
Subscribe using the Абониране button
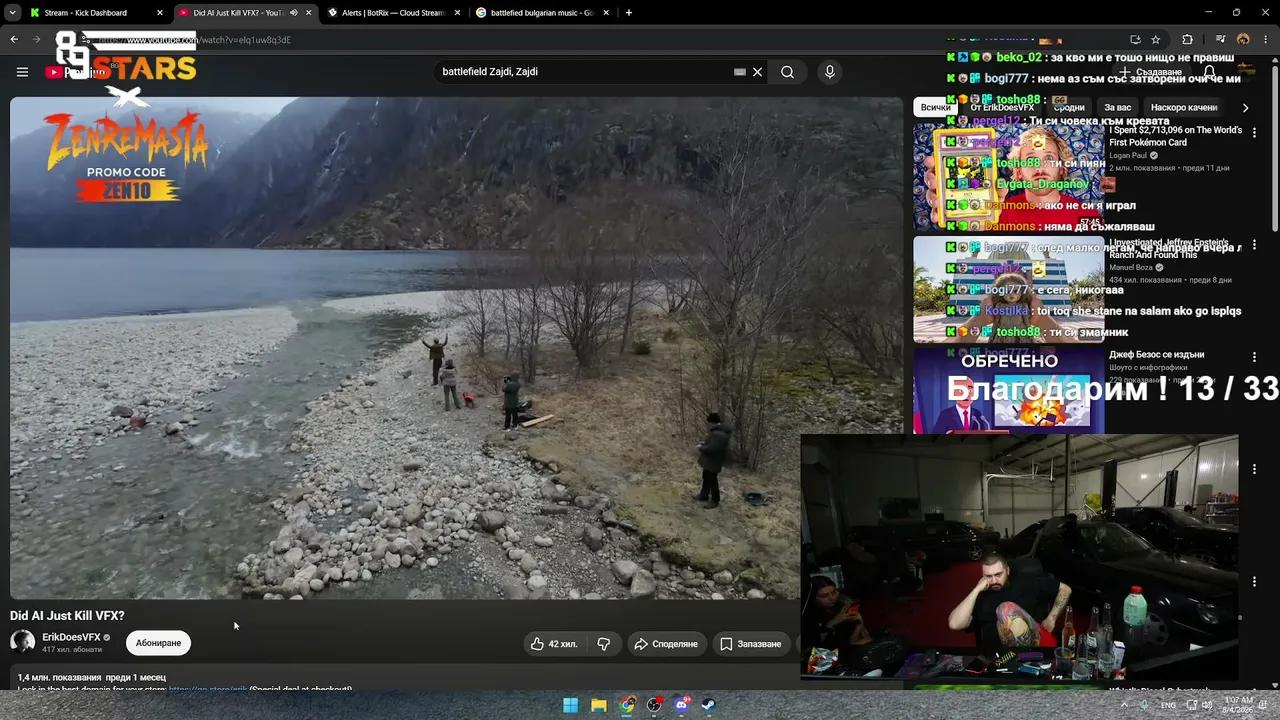coord(158,643)
